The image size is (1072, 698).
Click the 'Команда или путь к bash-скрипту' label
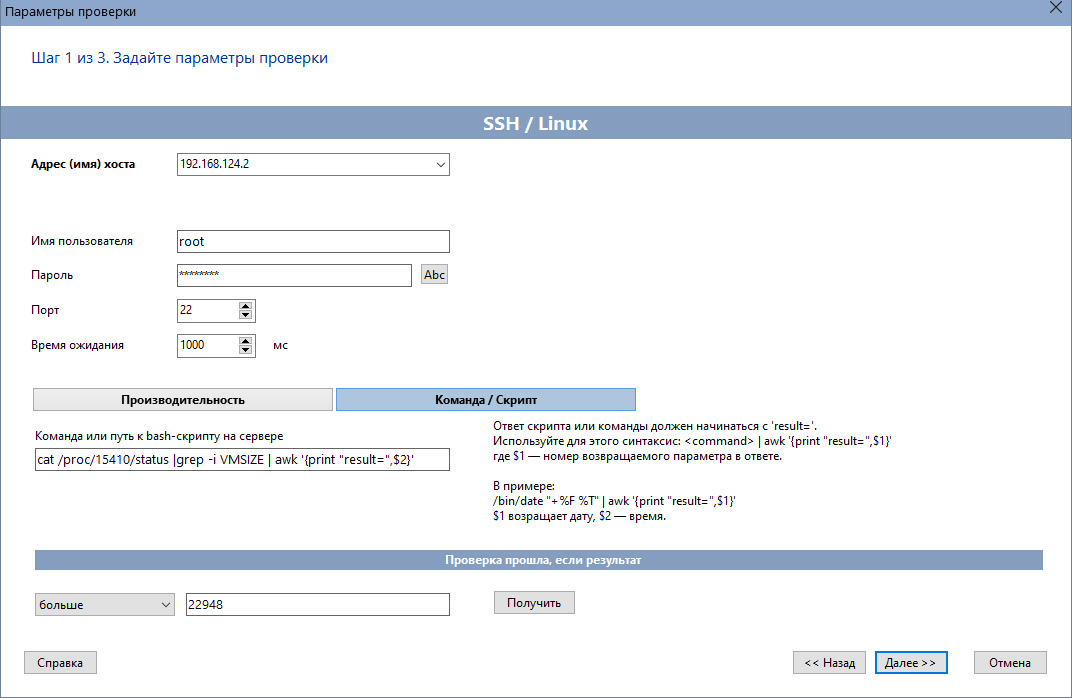[x=159, y=436]
